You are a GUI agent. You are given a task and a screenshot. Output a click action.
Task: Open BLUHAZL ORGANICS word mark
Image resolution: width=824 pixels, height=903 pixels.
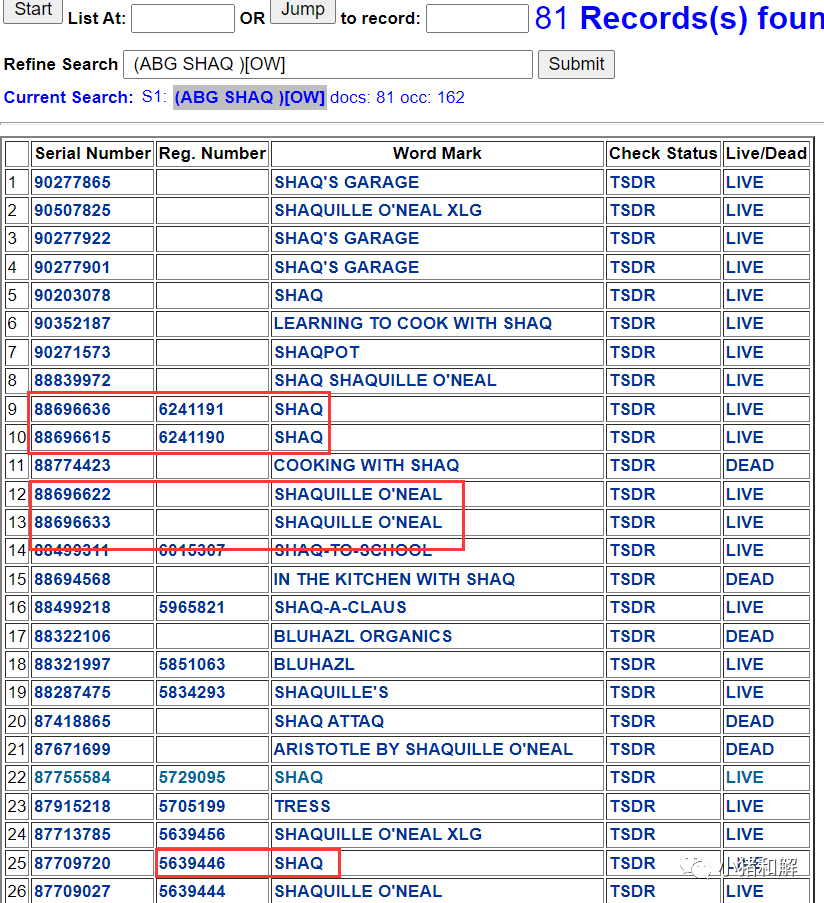click(363, 636)
